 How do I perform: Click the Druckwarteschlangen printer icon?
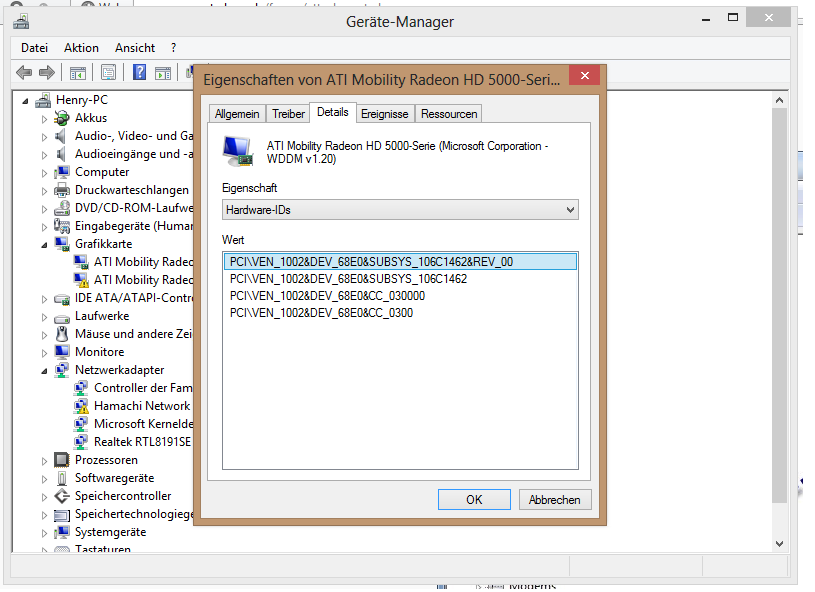(x=62, y=190)
